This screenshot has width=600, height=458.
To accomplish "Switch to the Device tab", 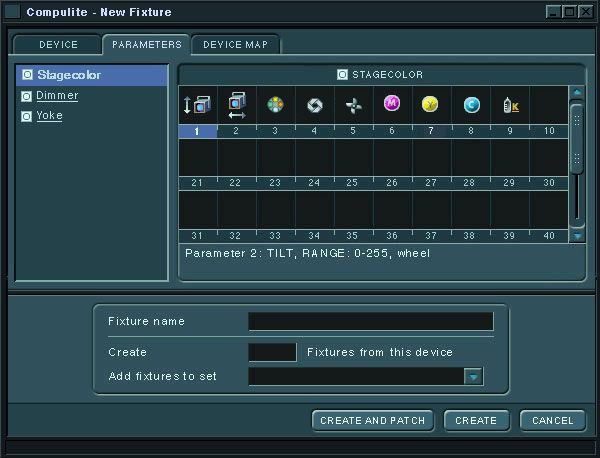I will tap(58, 45).
